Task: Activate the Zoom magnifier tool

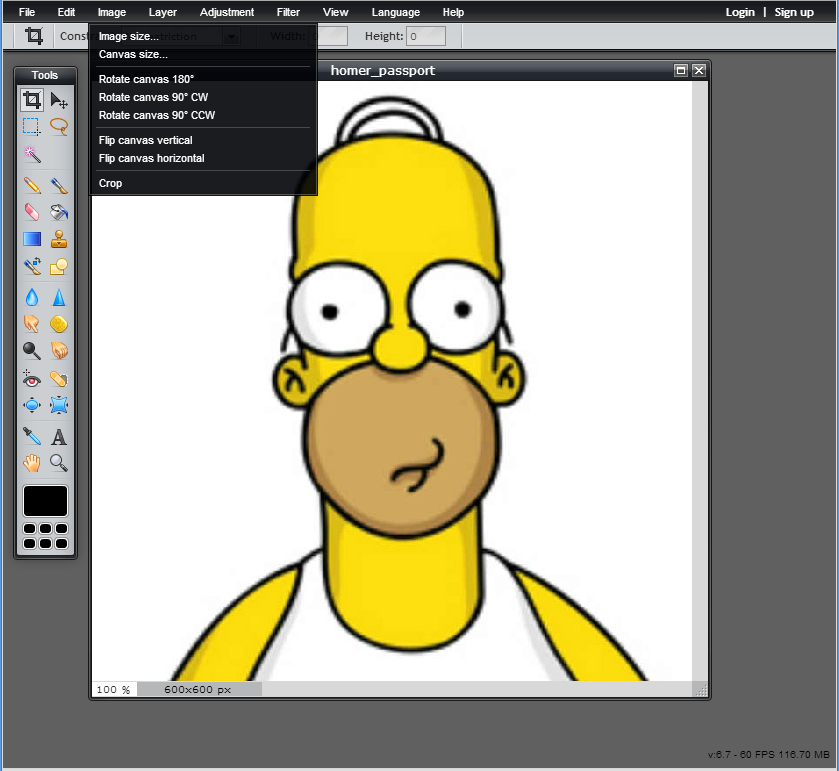Action: tap(59, 463)
